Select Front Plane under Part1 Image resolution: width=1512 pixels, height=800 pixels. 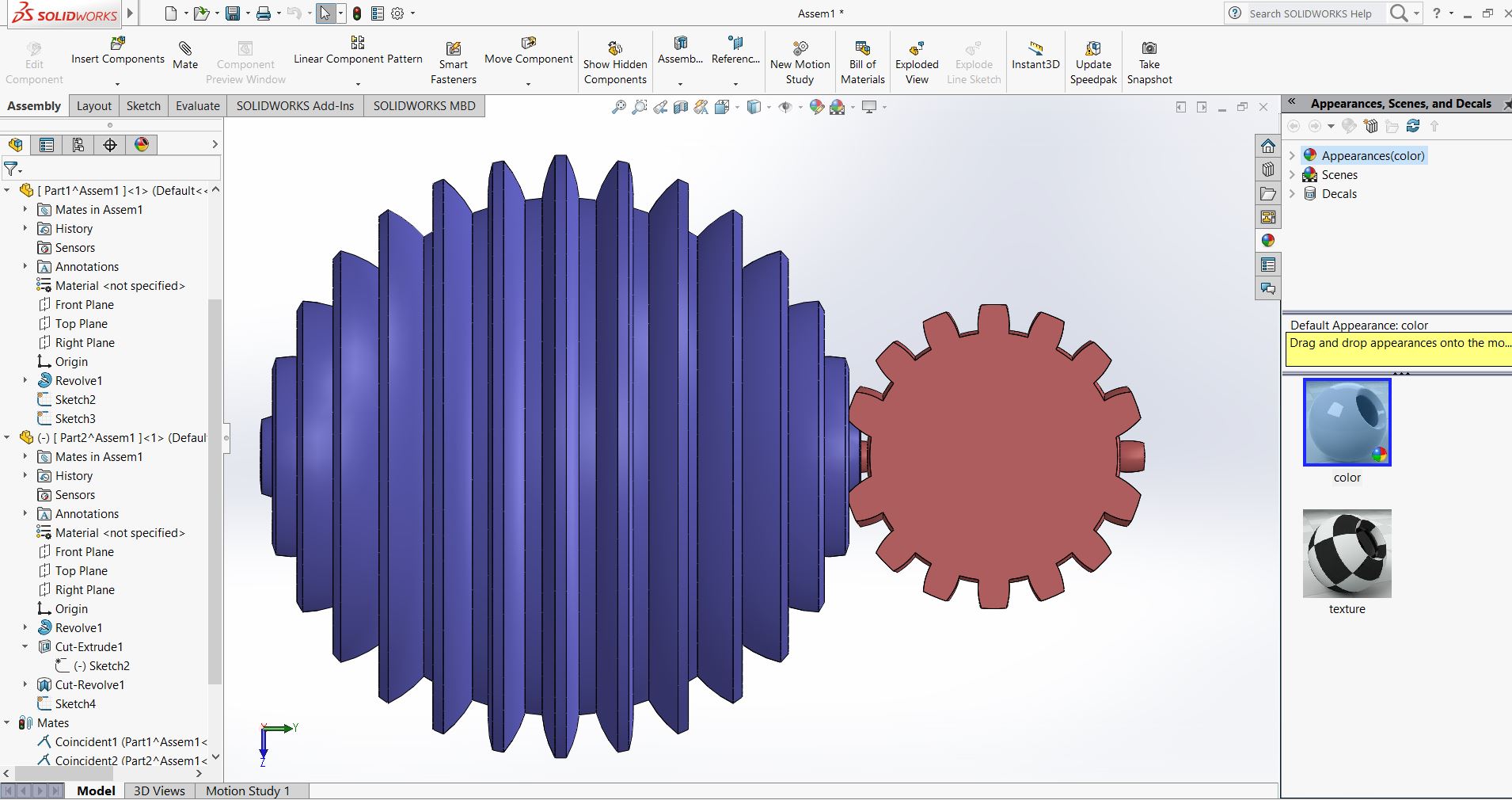(84, 304)
